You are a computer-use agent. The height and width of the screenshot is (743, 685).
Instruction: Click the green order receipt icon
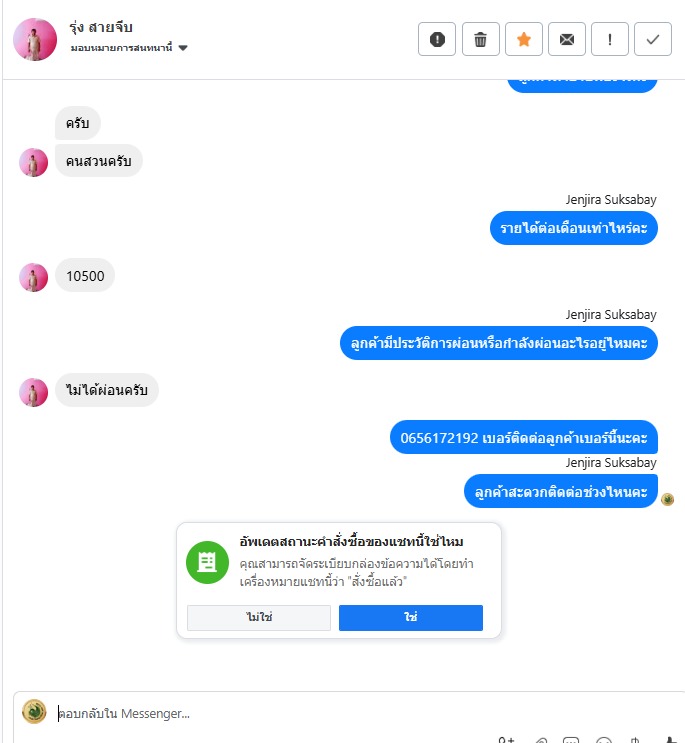[x=207, y=562]
